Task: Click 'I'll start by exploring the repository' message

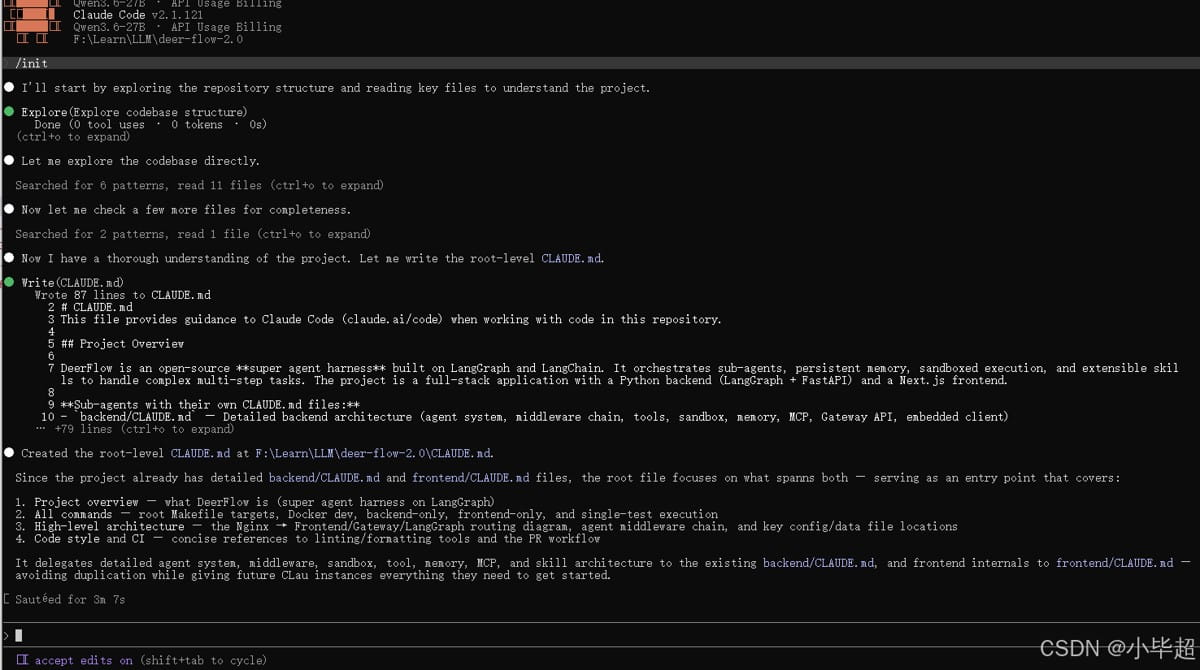Action: pos(335,88)
